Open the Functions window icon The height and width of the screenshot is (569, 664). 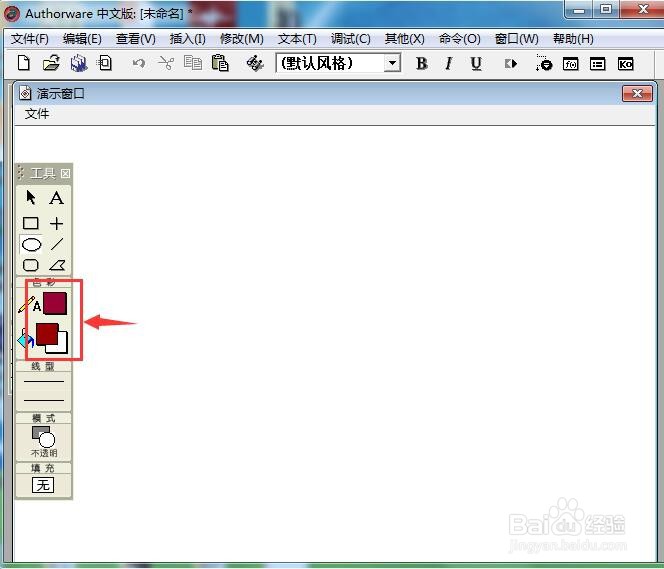570,64
